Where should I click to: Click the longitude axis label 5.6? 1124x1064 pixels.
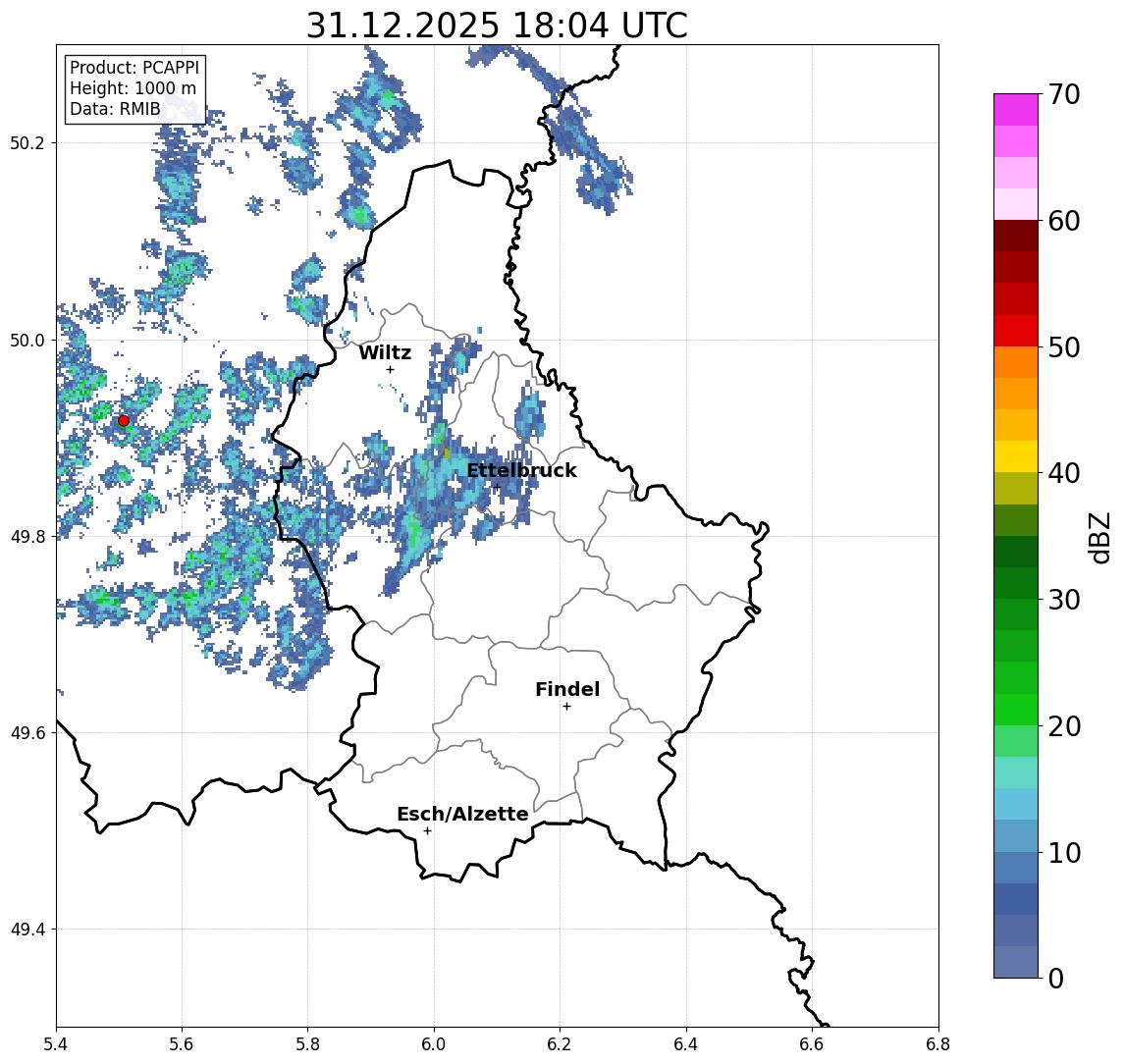(x=182, y=1044)
